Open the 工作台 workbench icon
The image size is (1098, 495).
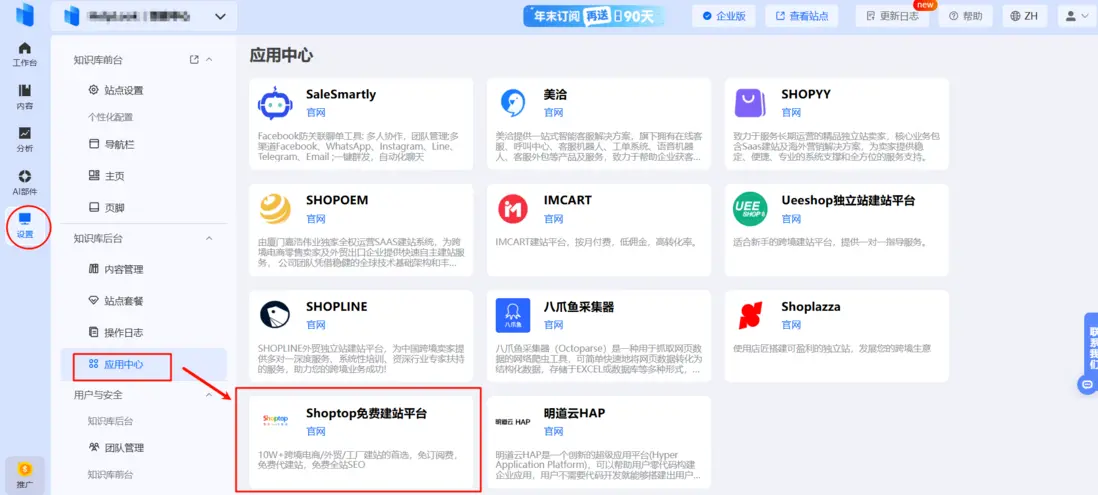(25, 54)
